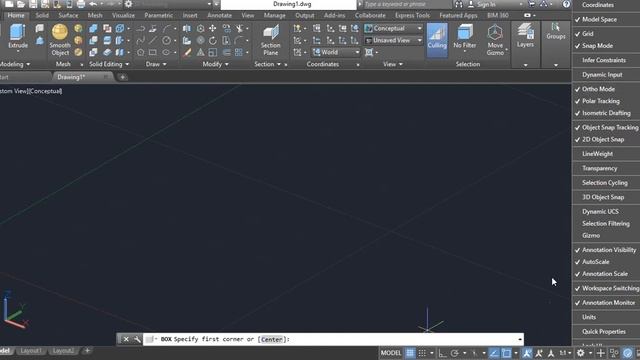Viewport: 640px width, 360px height.
Task: Click the Conceptual viewport label
Action: [x=45, y=91]
